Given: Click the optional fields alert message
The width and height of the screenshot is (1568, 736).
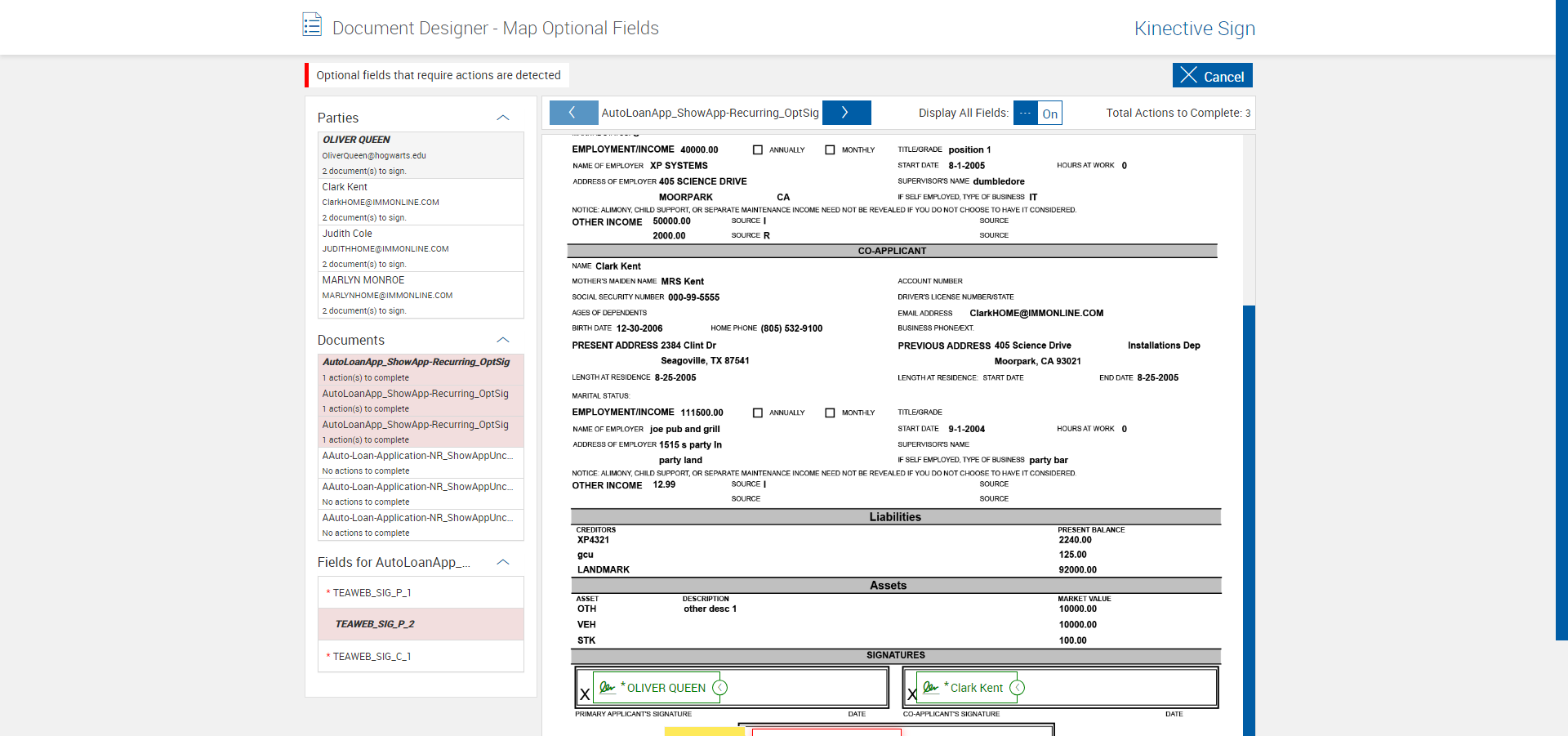Looking at the screenshot, I should (x=438, y=75).
